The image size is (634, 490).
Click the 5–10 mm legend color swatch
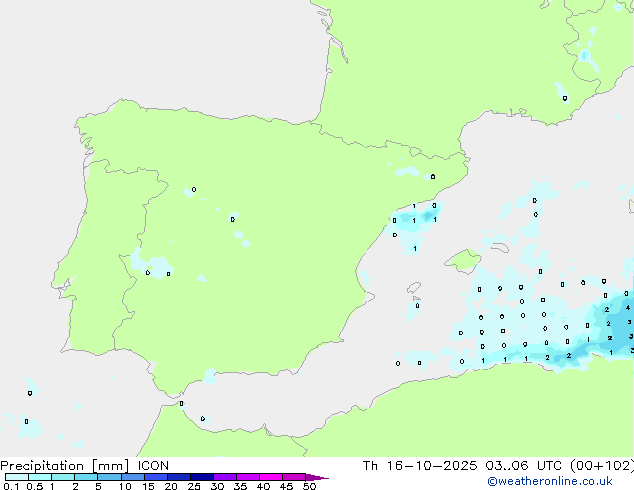click(x=109, y=477)
